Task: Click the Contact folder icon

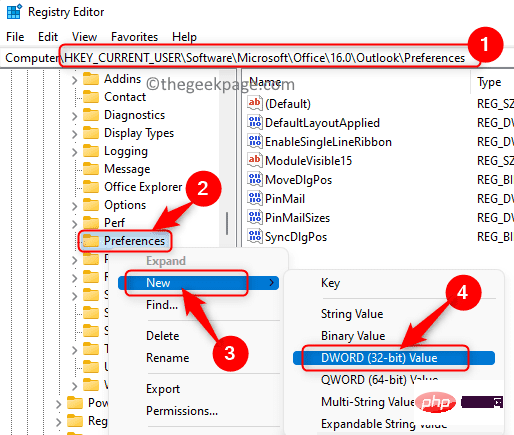Action: (x=91, y=97)
